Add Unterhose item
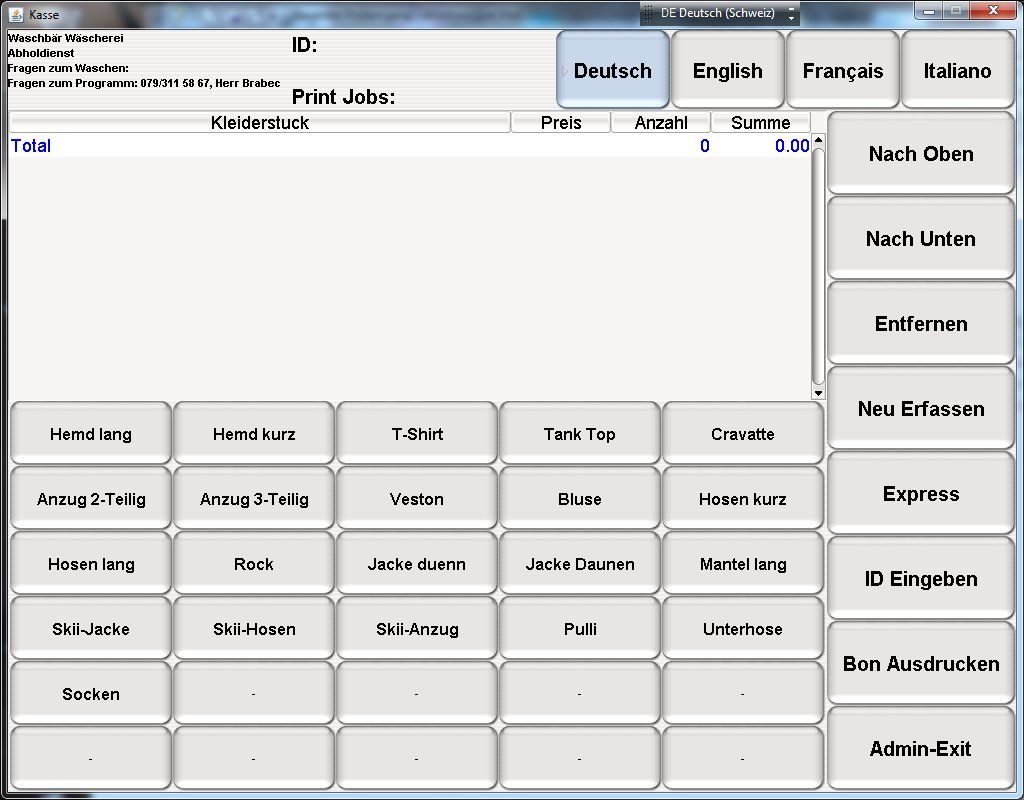 pyautogui.click(x=743, y=629)
